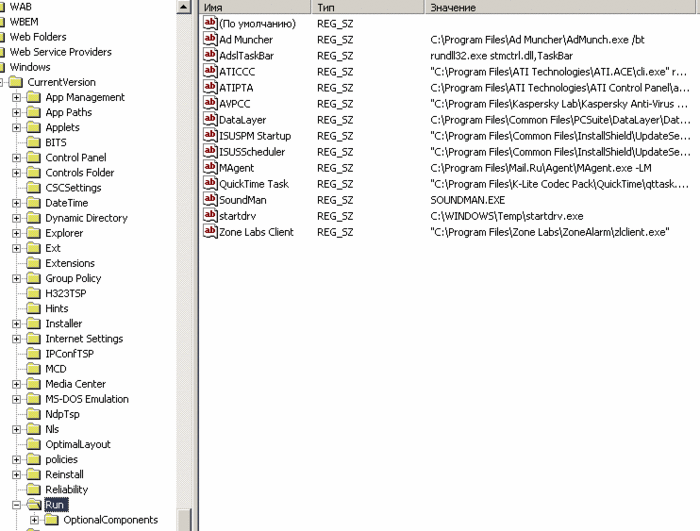Expand the OptionalComponents key
The image size is (700, 531).
click(34, 520)
